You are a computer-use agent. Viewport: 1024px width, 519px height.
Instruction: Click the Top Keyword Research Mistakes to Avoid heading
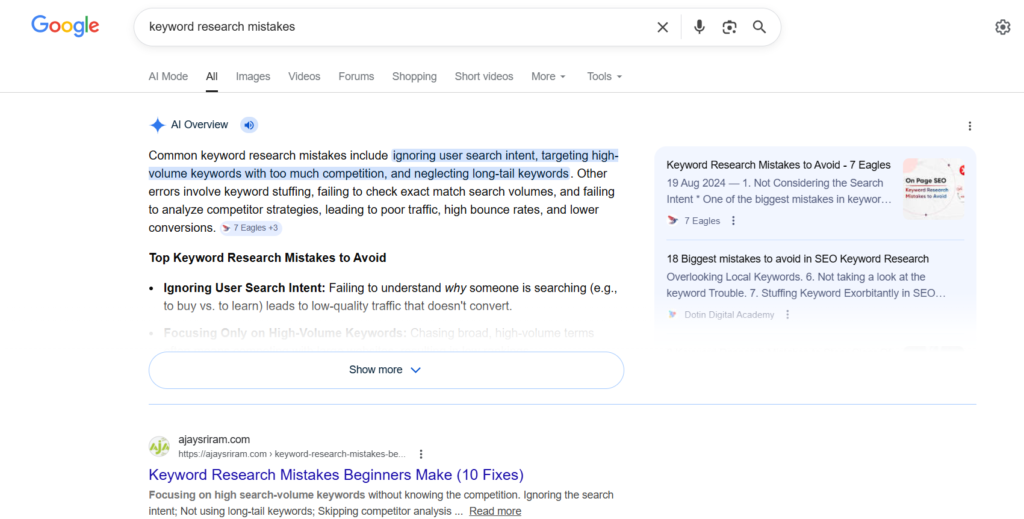click(x=267, y=258)
